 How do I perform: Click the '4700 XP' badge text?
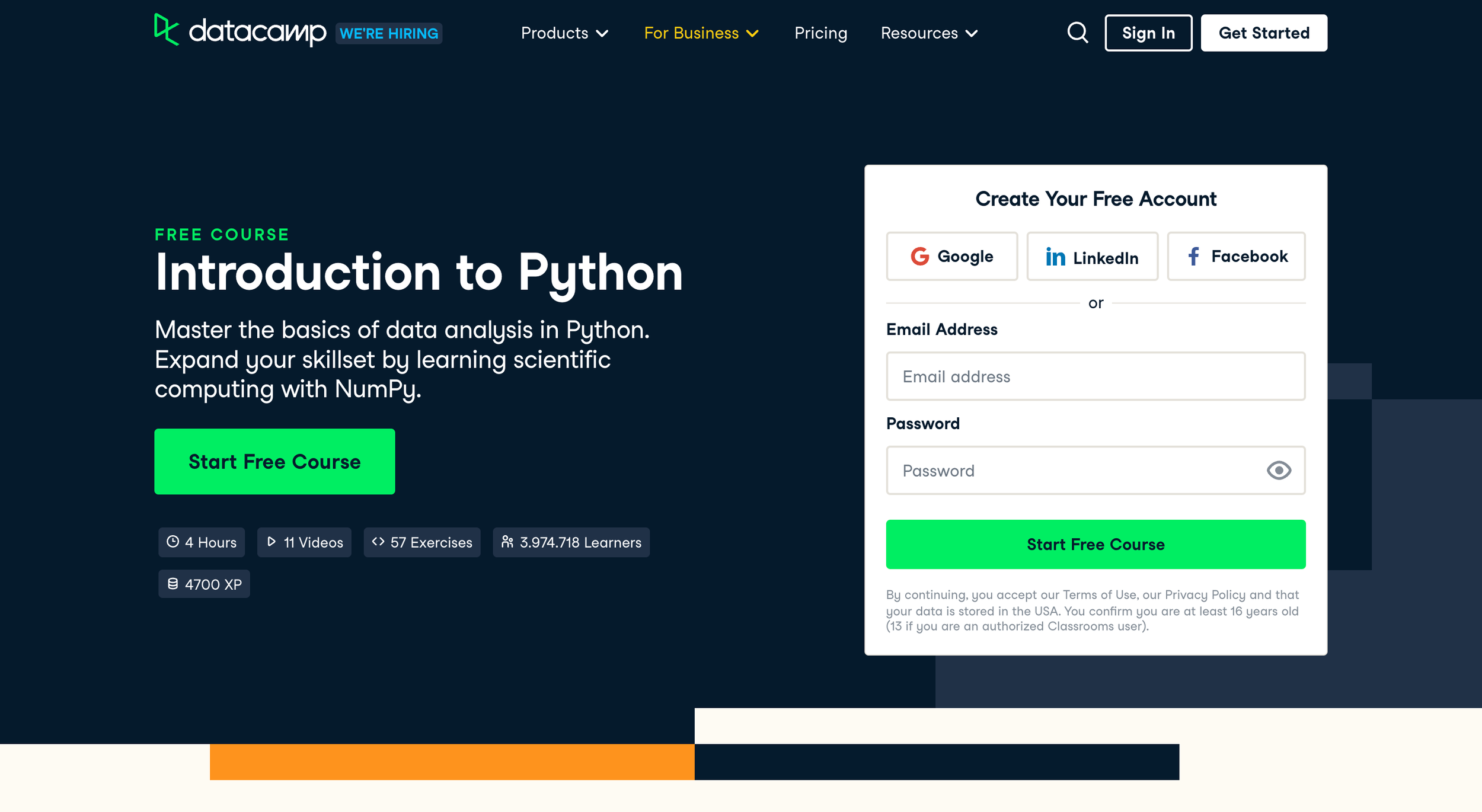click(213, 584)
